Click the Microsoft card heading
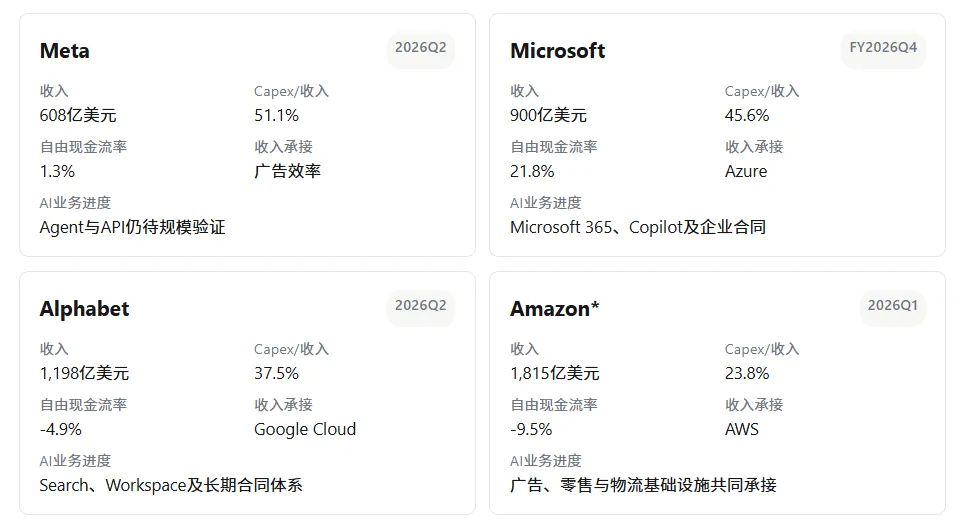The height and width of the screenshot is (525, 970). [x=557, y=51]
